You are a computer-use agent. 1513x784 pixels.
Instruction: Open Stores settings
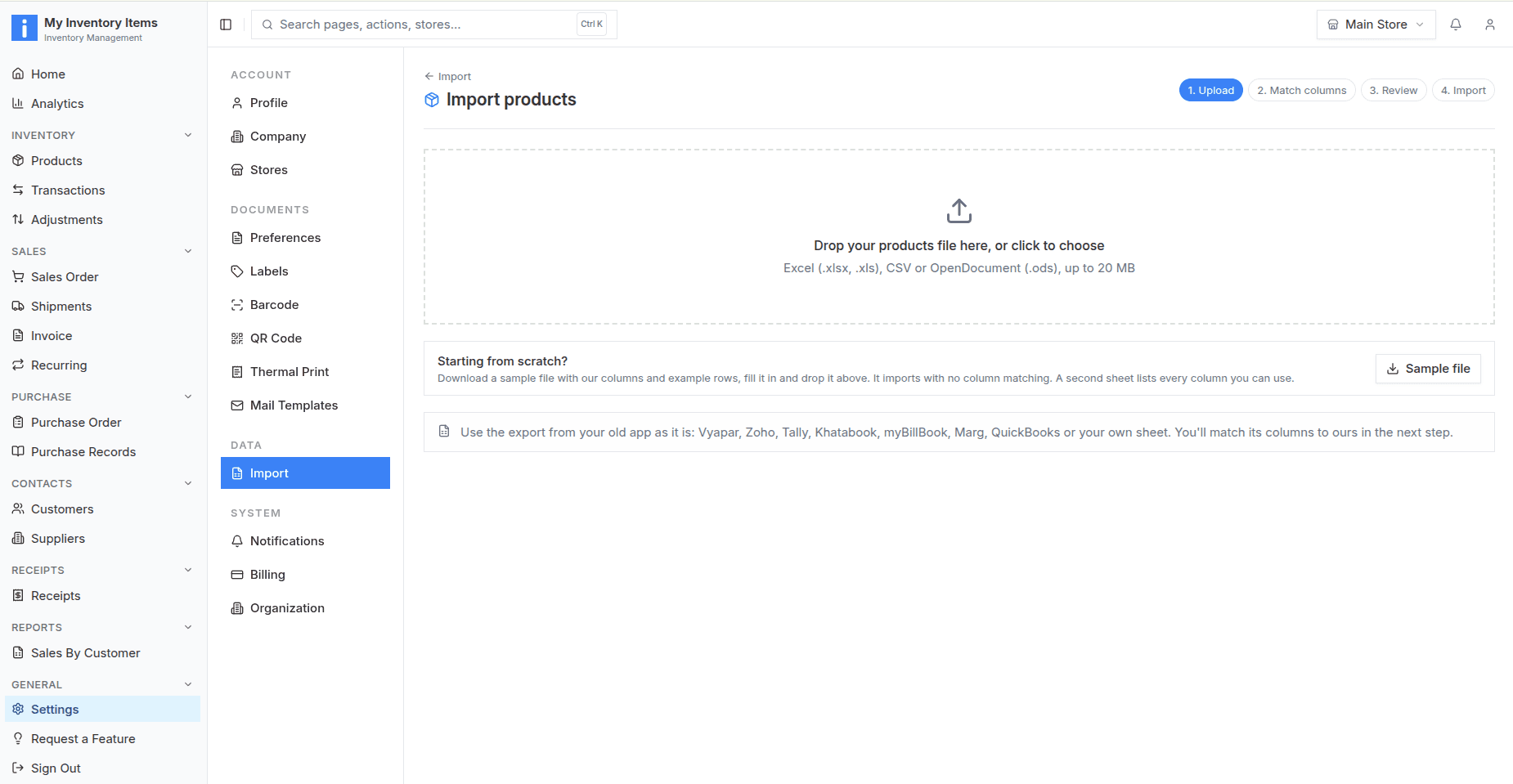[x=305, y=170]
